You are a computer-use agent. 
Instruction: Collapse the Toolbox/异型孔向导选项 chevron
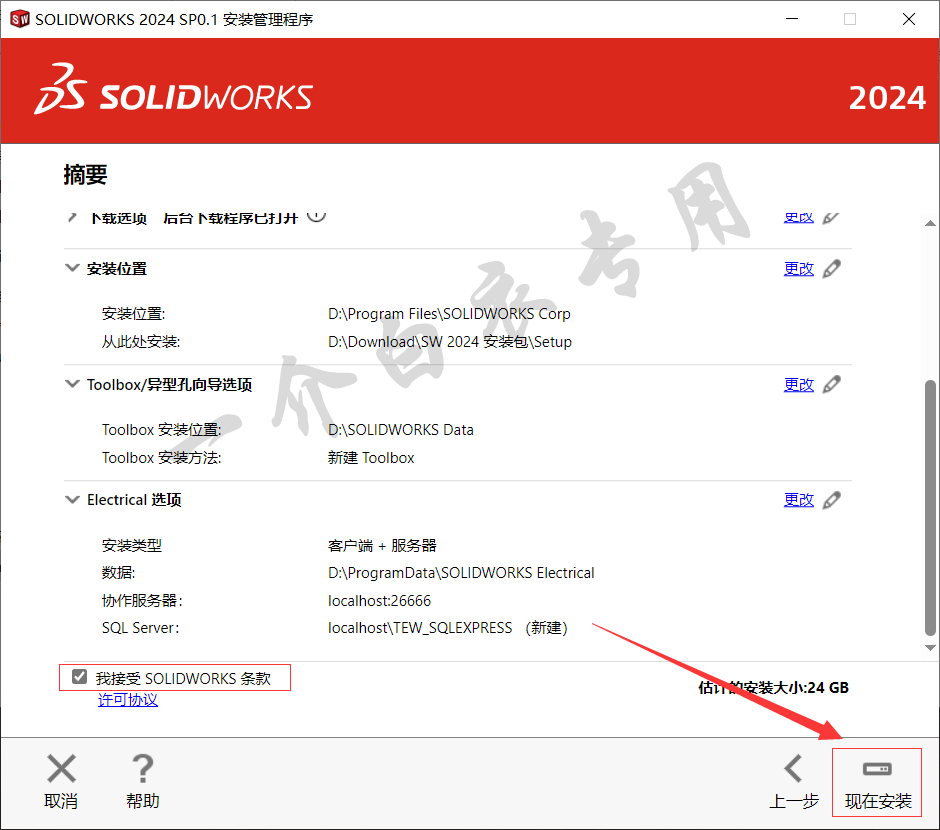72,384
